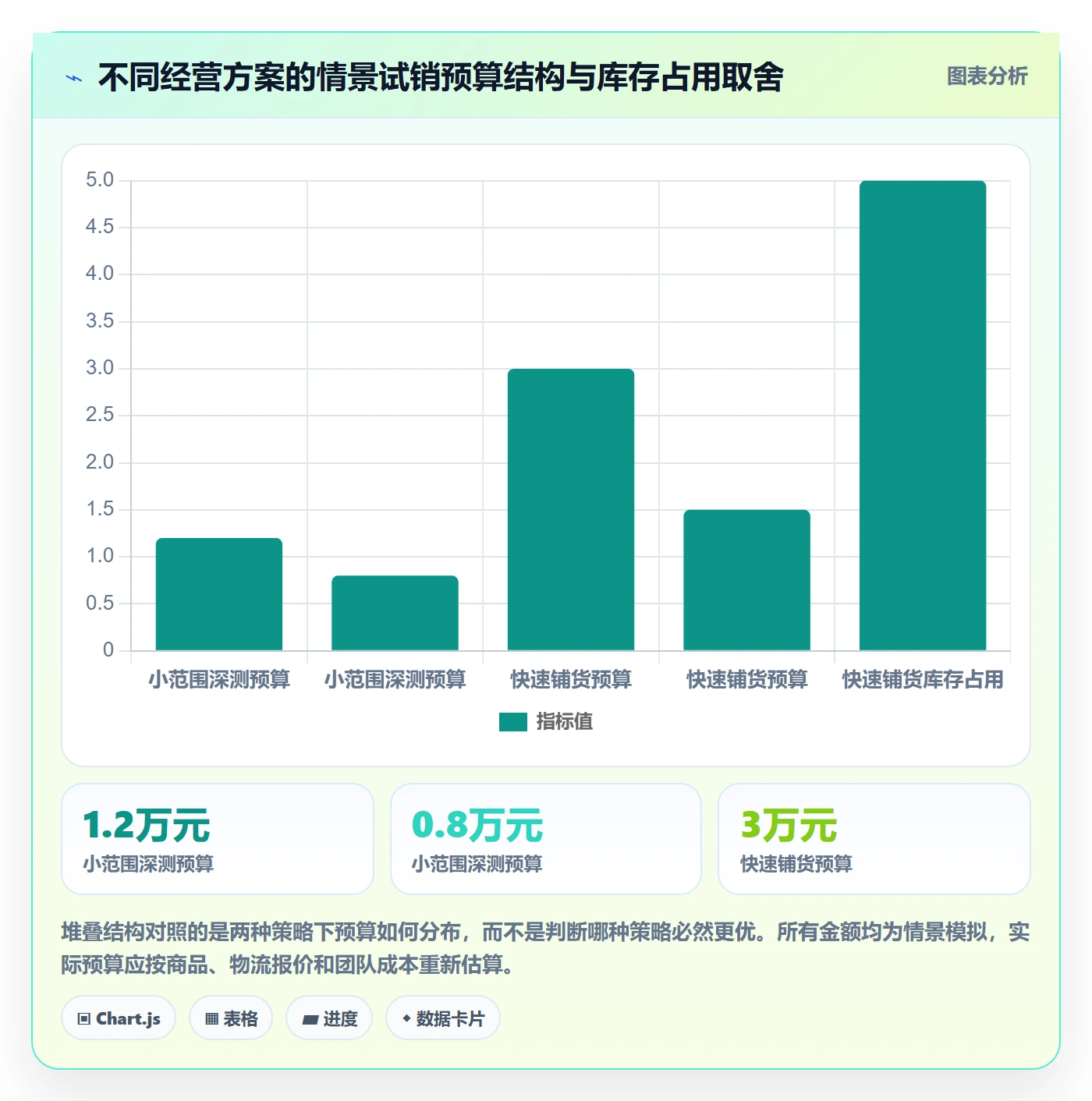
Task: Open the 0.8万元 data card
Action: point(546,839)
